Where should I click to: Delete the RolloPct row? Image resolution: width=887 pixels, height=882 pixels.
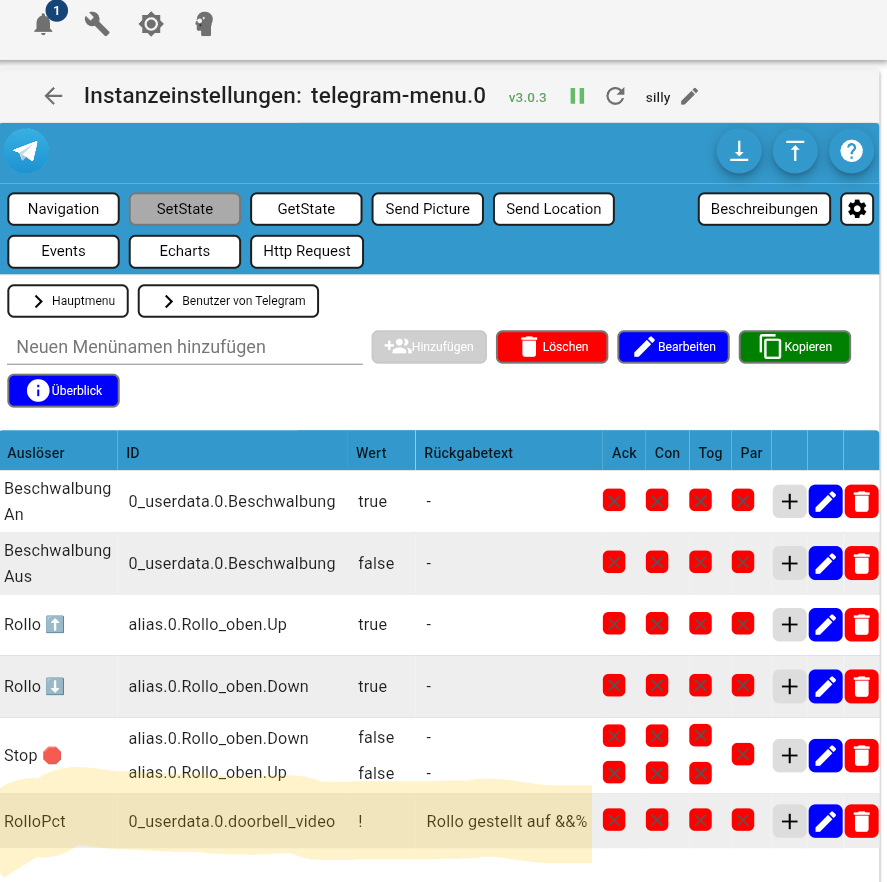pyautogui.click(x=861, y=821)
